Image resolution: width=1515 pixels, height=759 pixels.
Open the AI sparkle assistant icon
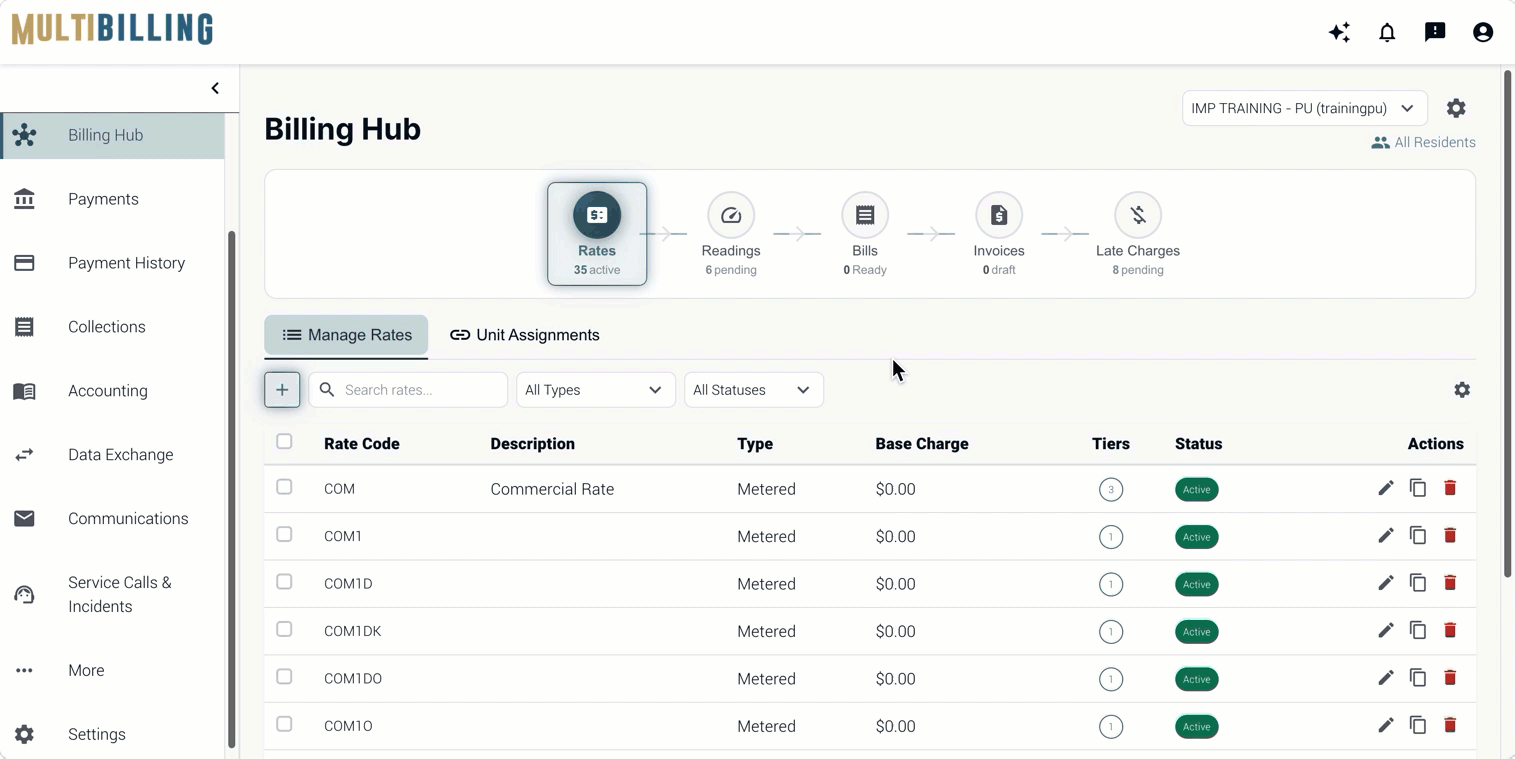click(x=1339, y=32)
